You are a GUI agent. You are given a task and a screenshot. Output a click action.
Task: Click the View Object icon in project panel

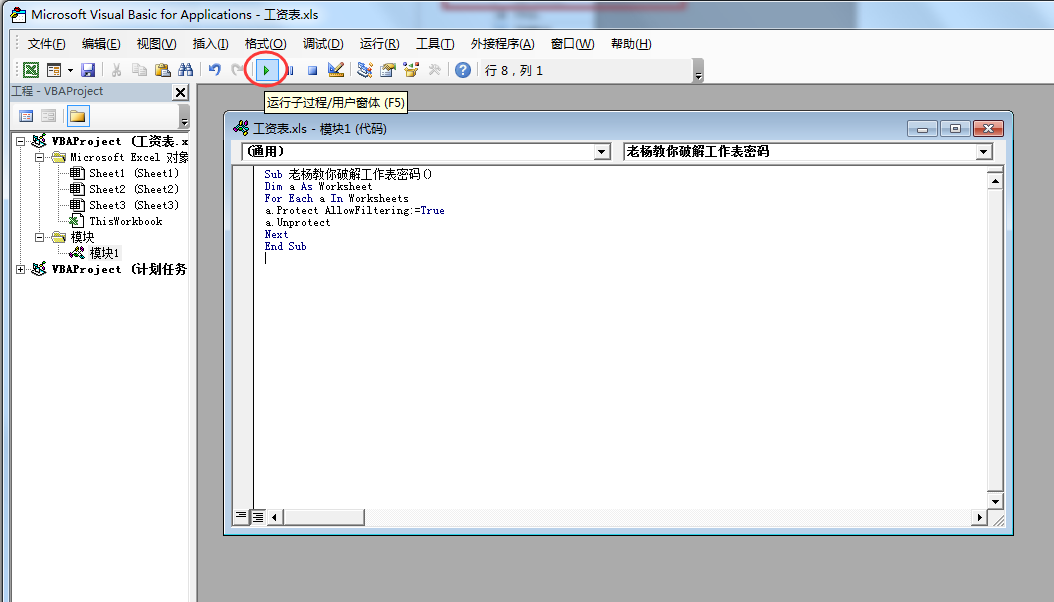(x=48, y=116)
